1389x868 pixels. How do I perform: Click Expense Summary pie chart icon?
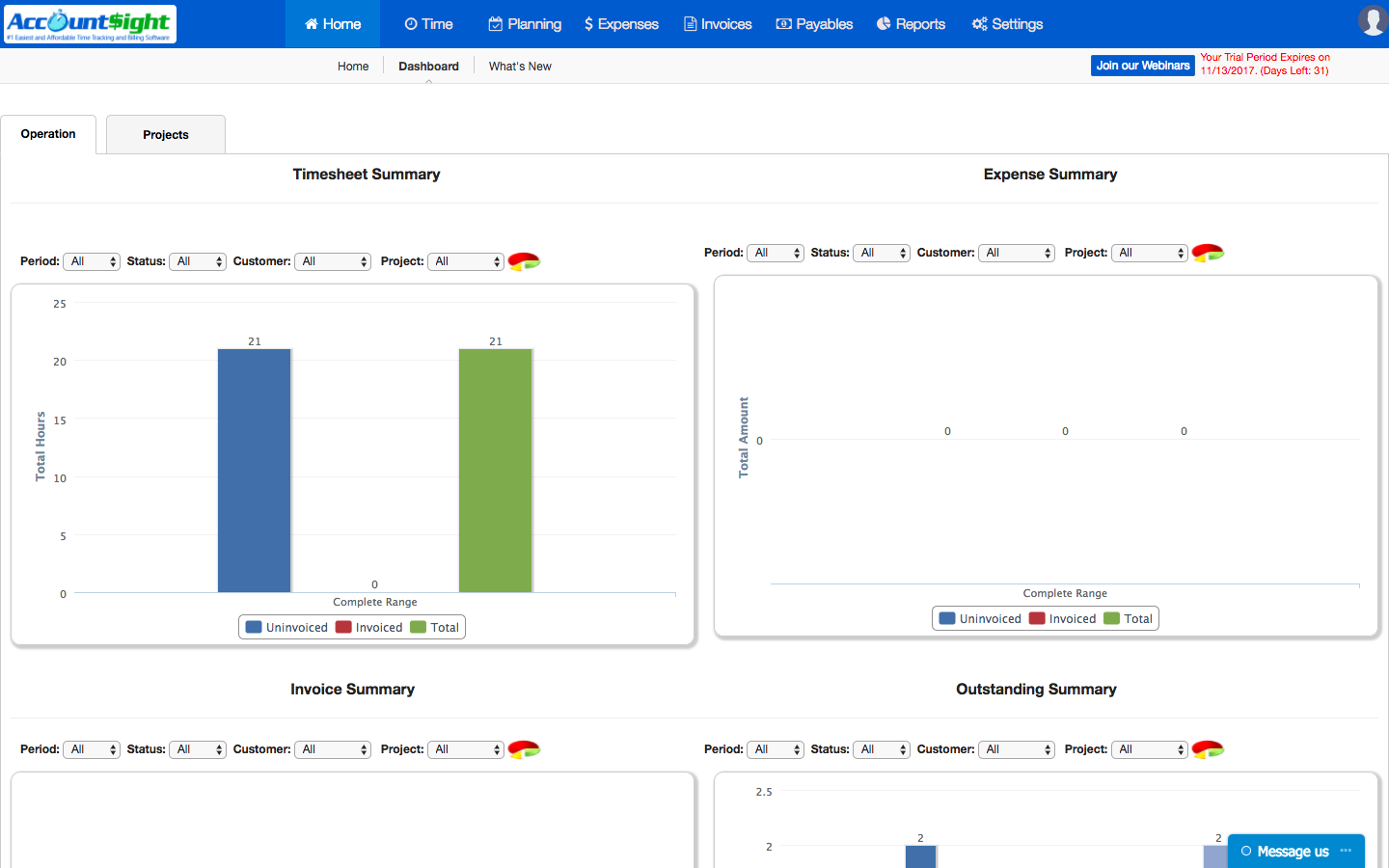pos(1208,253)
